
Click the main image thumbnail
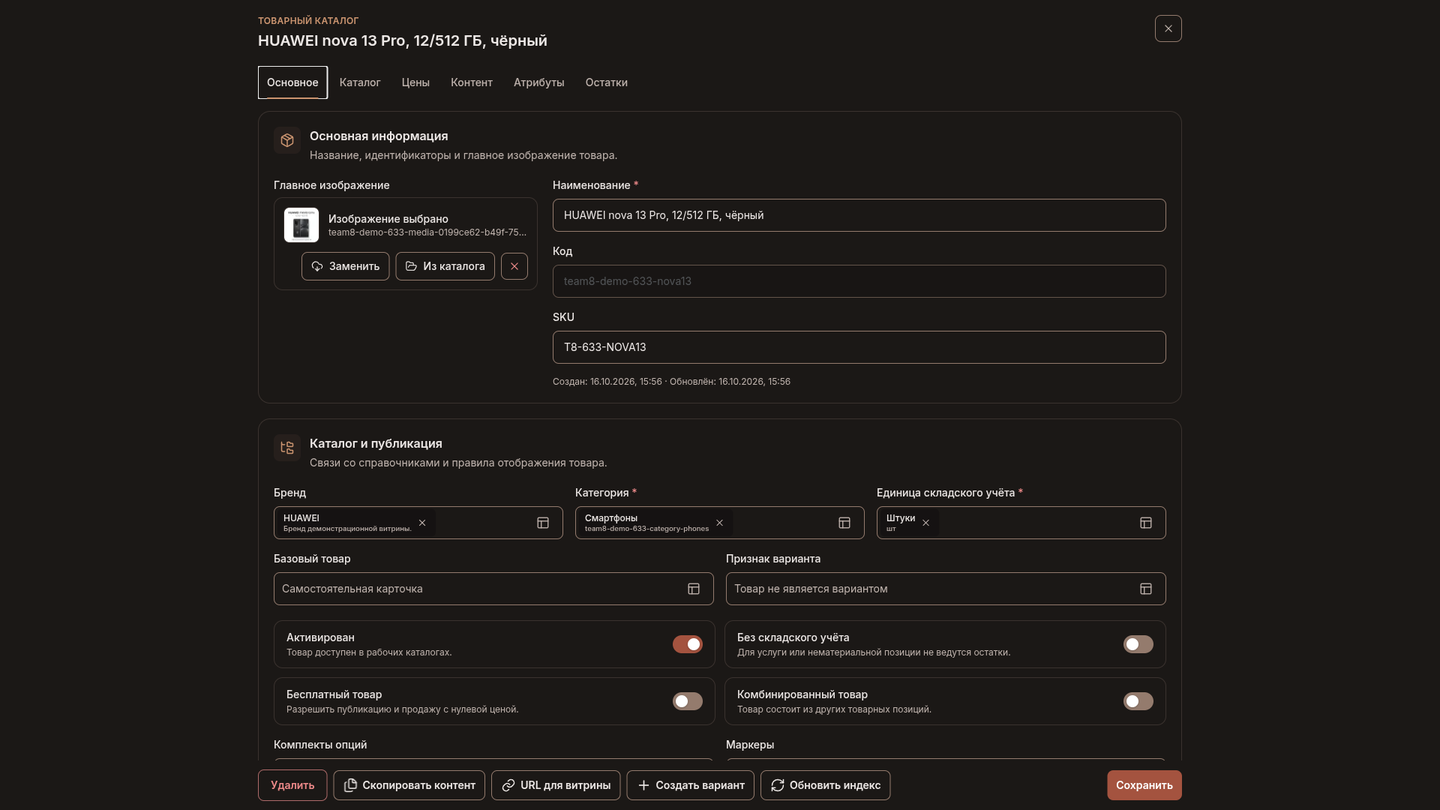301,225
